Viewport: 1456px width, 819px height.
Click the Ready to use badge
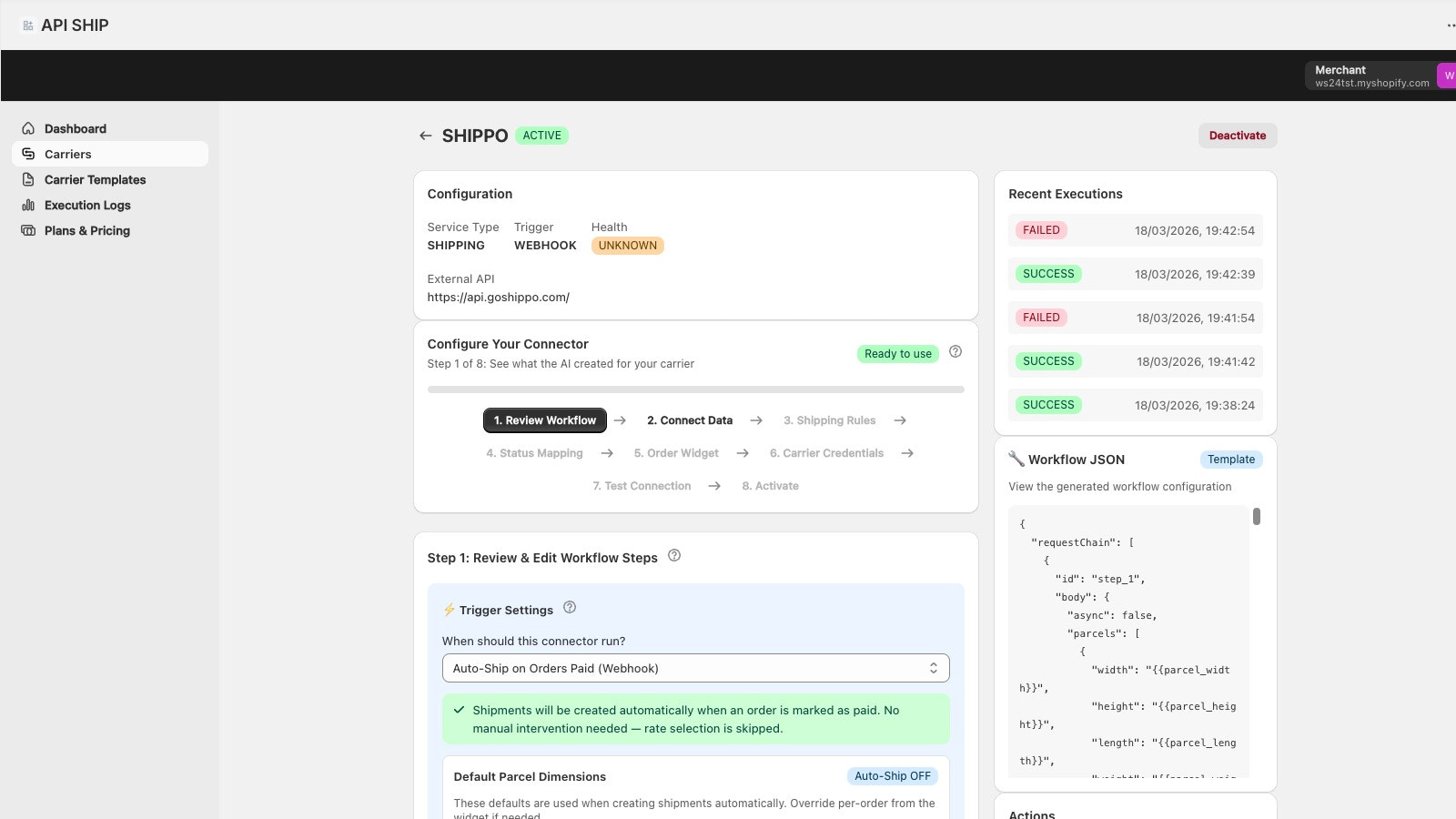898,354
